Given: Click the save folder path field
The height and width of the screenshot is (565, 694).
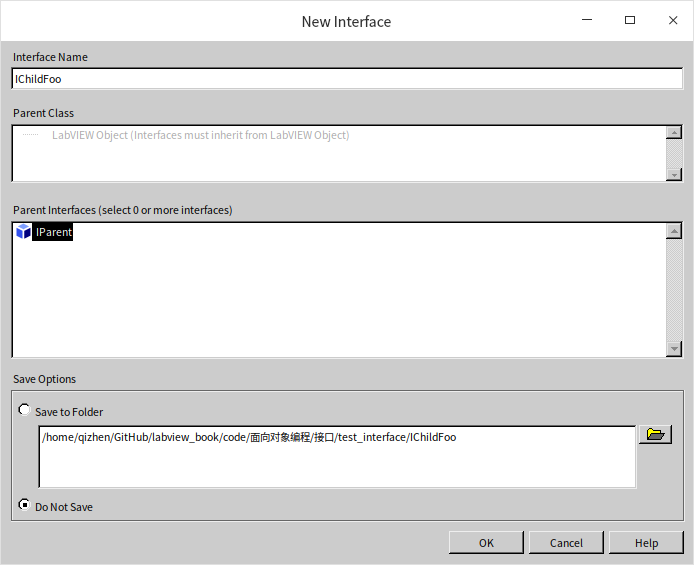Looking at the screenshot, I should tap(336, 456).
